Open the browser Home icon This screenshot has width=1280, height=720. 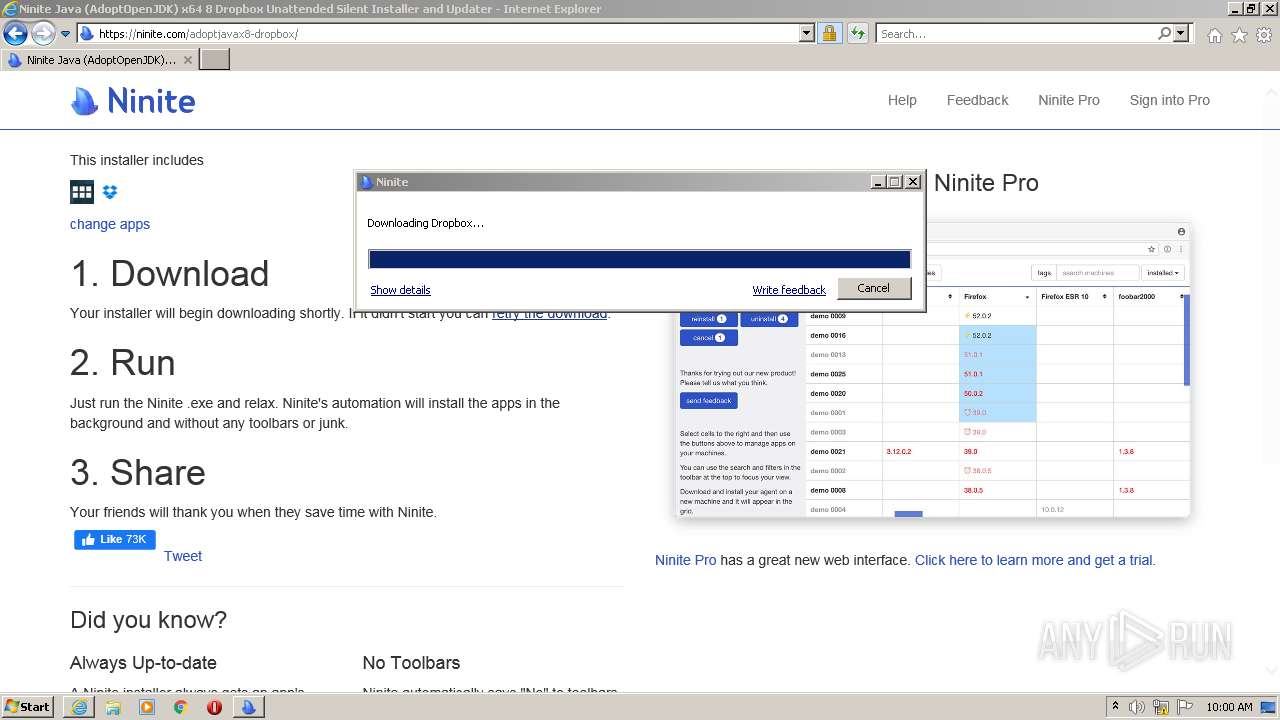[x=1214, y=35]
